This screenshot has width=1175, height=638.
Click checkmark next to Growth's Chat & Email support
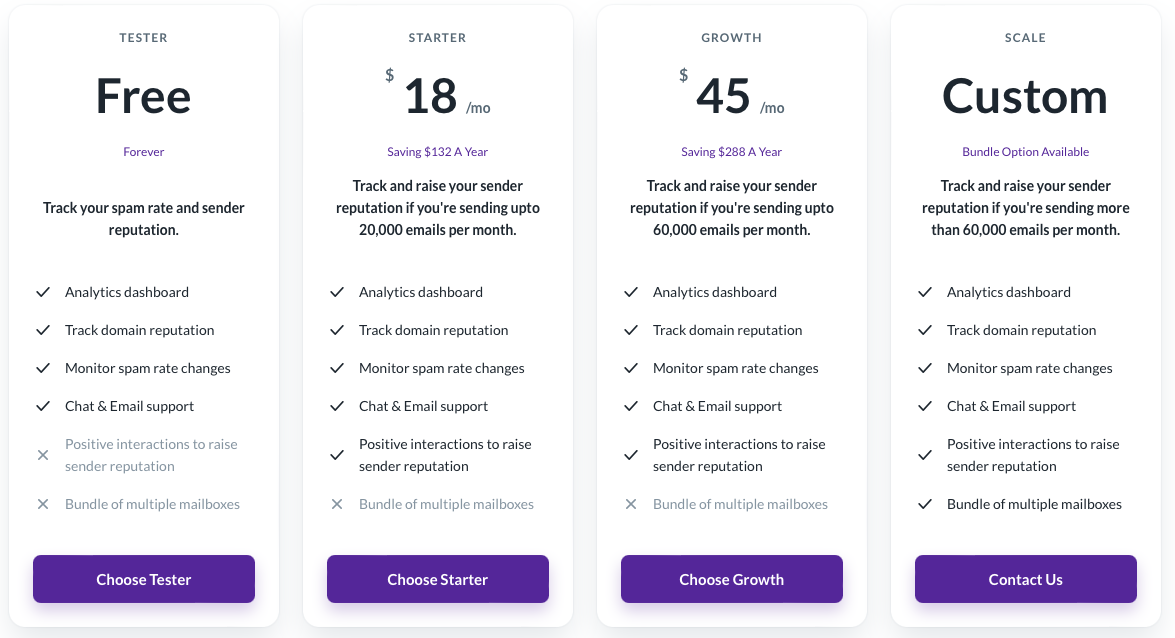click(x=631, y=406)
